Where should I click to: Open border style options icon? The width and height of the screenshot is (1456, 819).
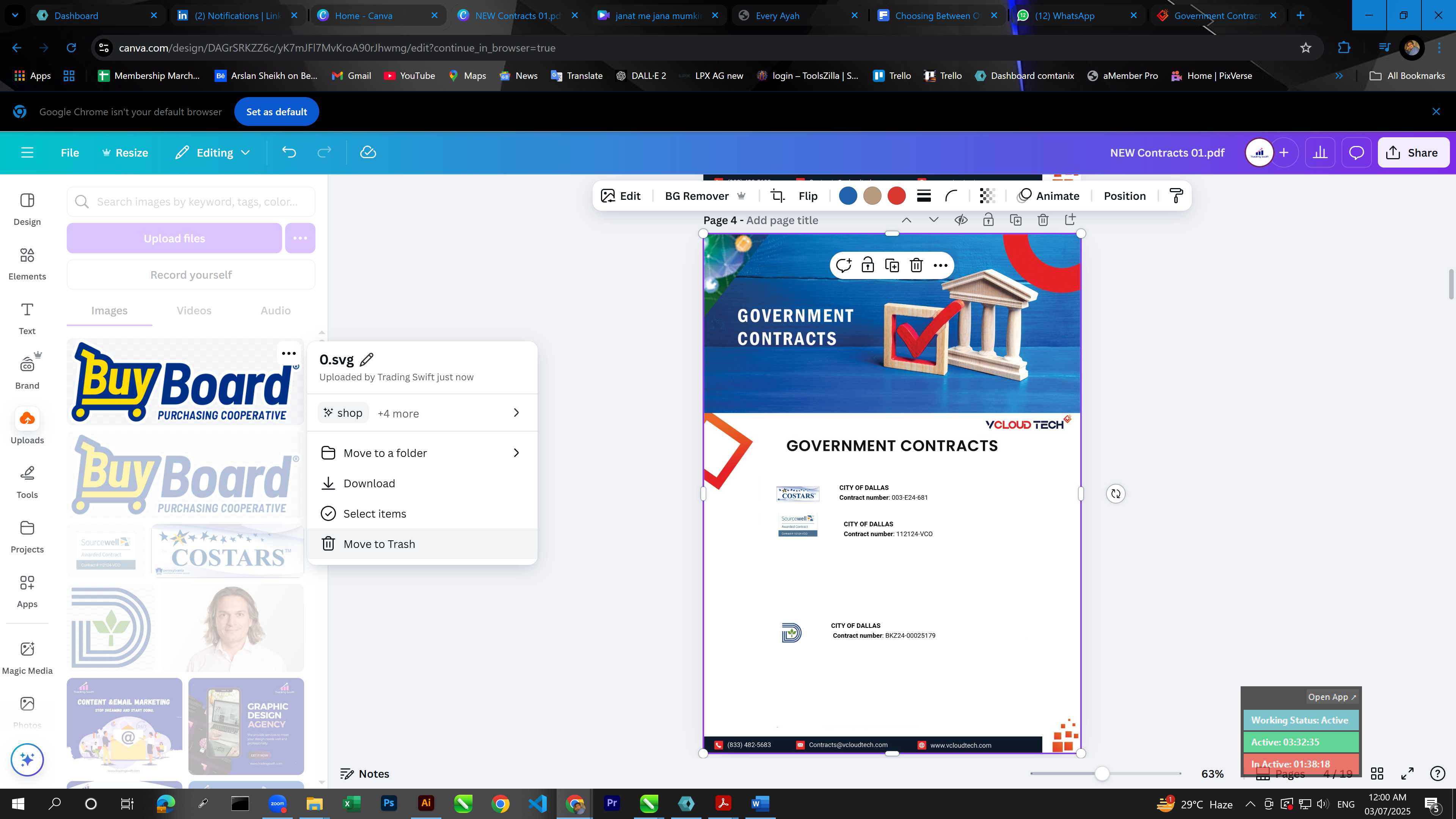click(x=924, y=196)
